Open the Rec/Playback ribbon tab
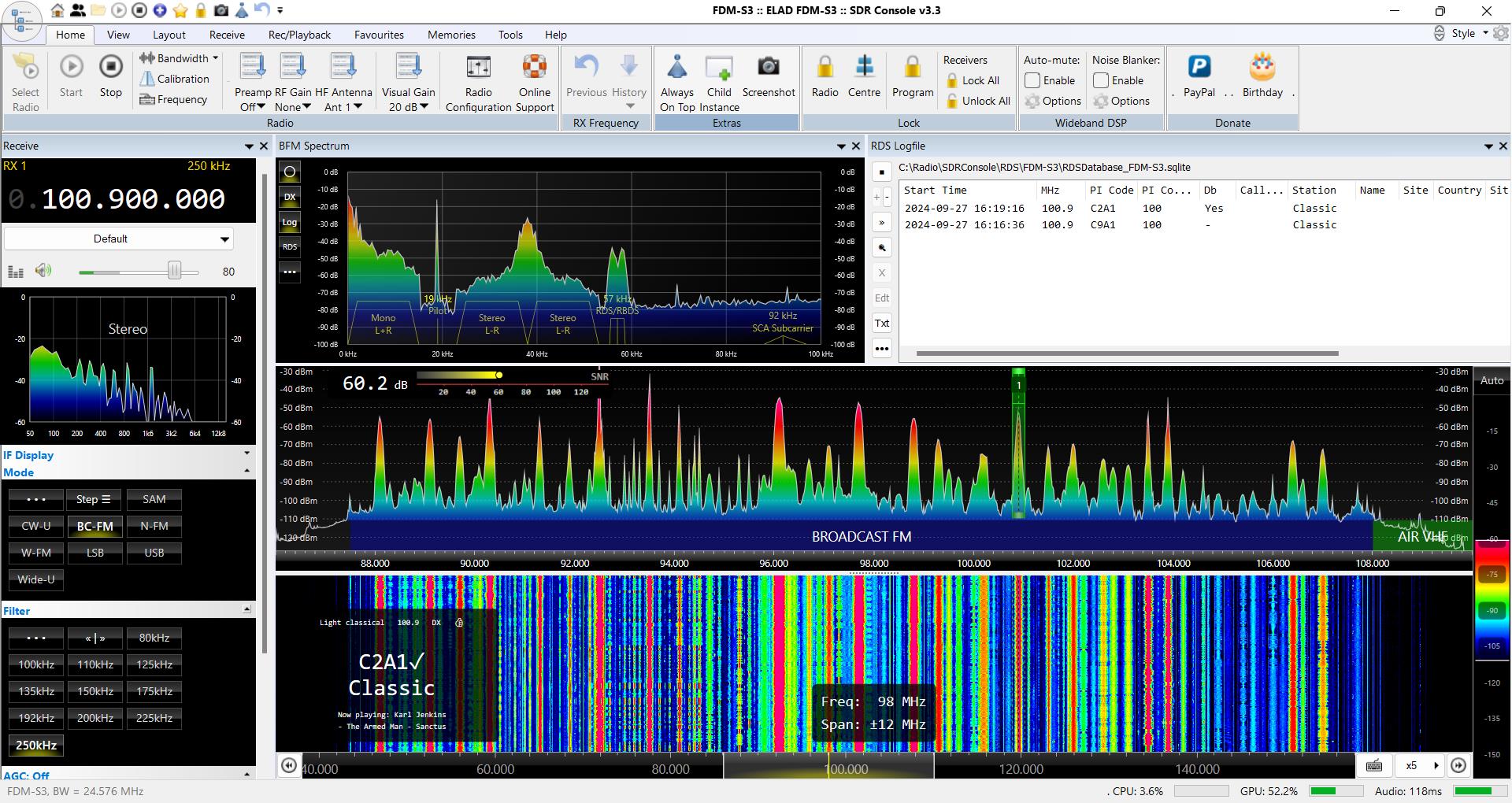Viewport: 1512px width, 803px height. pos(299,35)
